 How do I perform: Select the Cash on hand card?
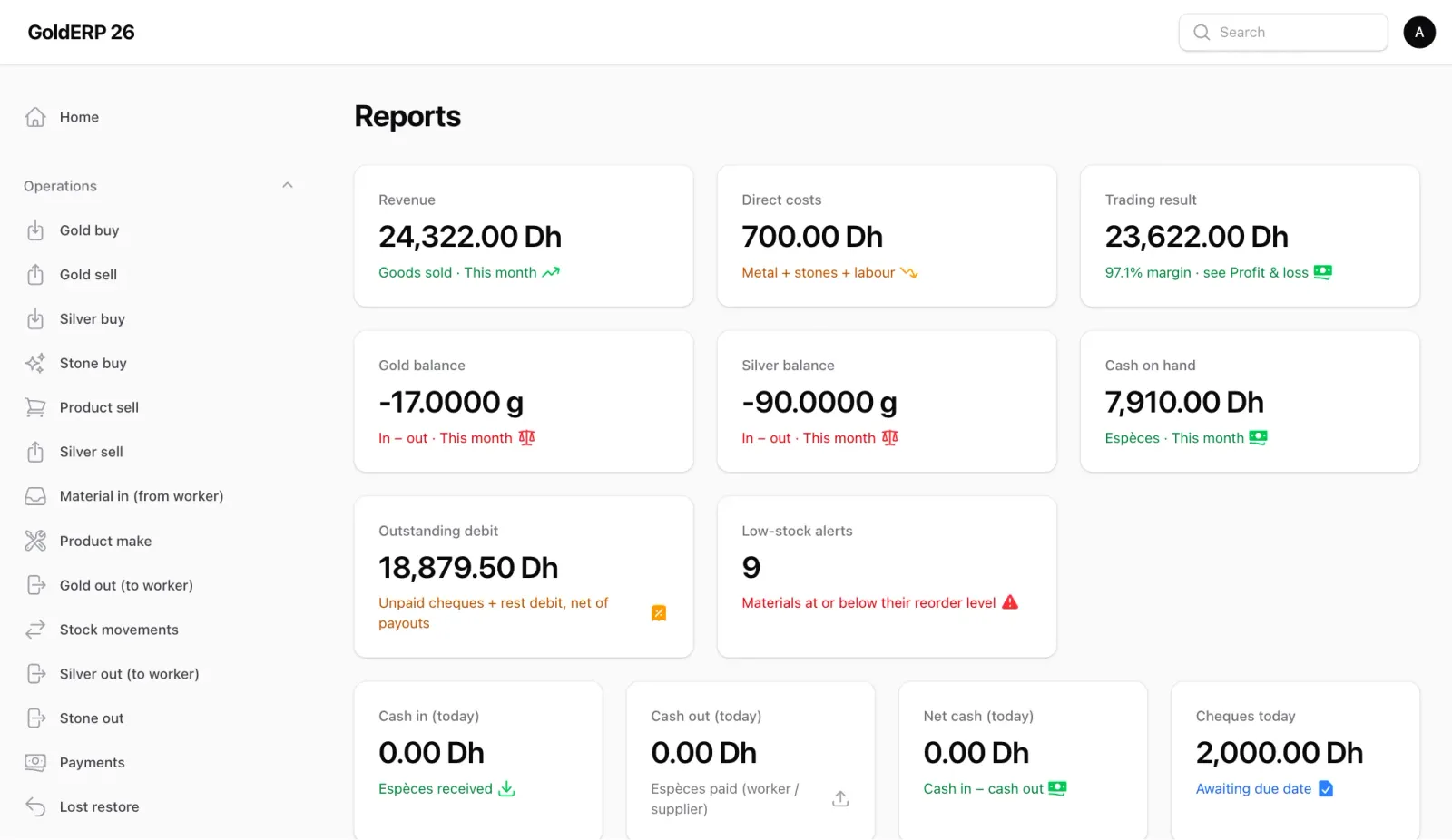[1250, 402]
